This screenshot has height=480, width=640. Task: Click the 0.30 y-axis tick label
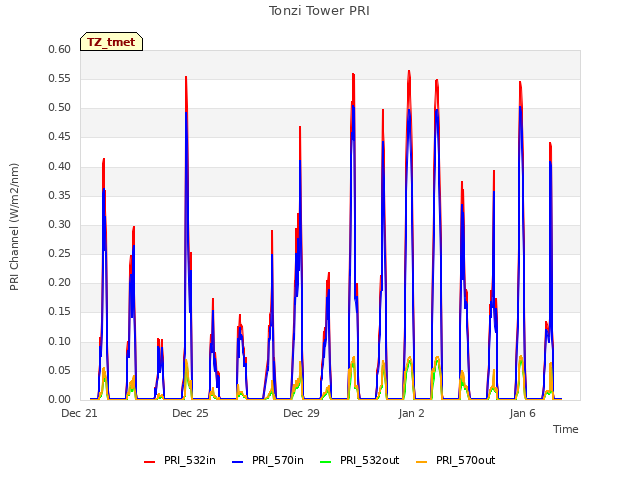pos(60,224)
